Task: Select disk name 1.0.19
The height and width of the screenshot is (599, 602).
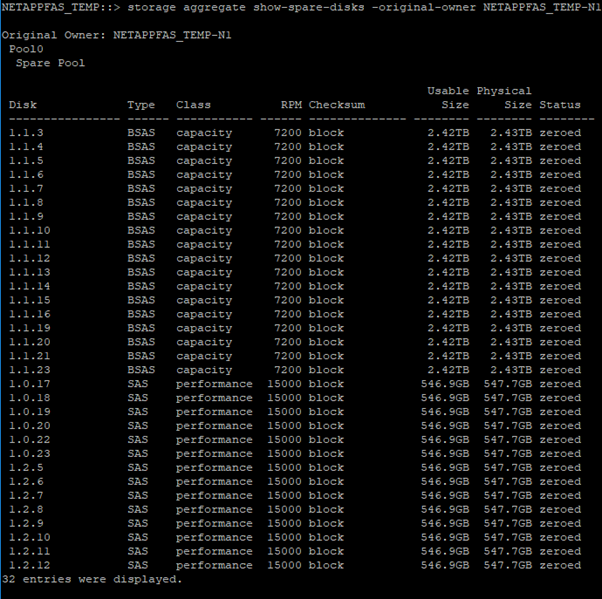Action: (x=30, y=412)
